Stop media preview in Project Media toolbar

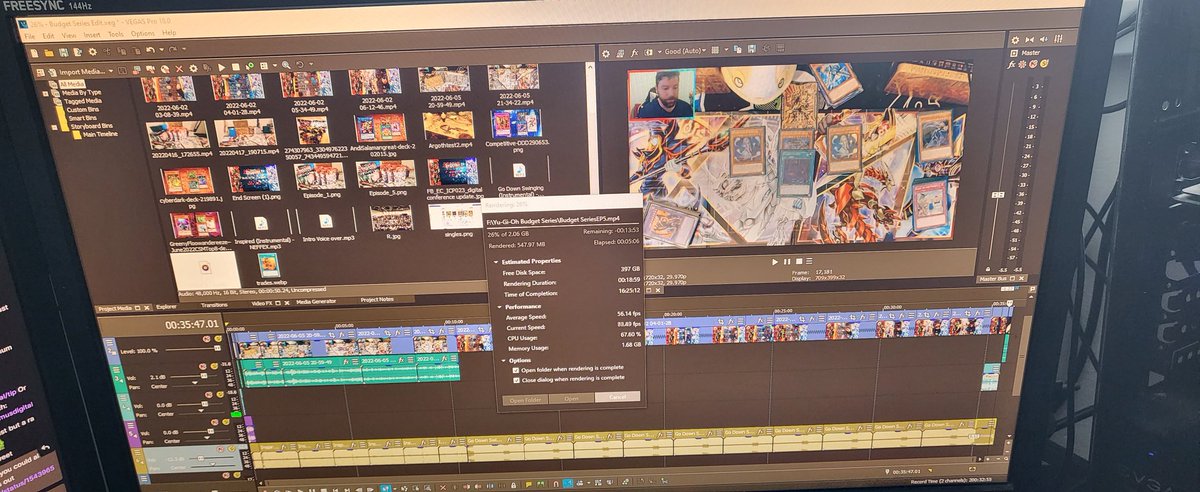[x=236, y=67]
